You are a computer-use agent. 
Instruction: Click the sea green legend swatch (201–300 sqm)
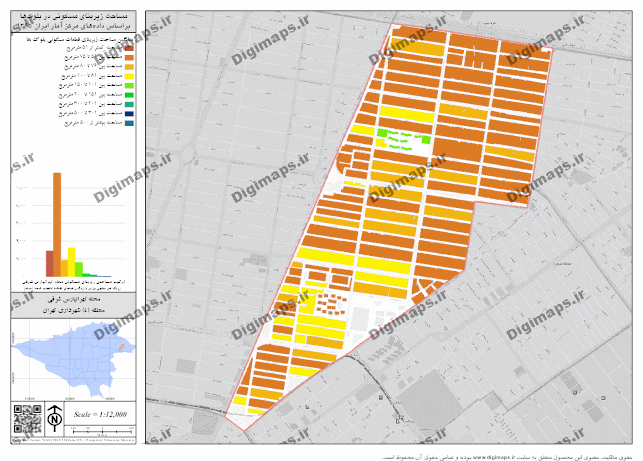[129, 105]
